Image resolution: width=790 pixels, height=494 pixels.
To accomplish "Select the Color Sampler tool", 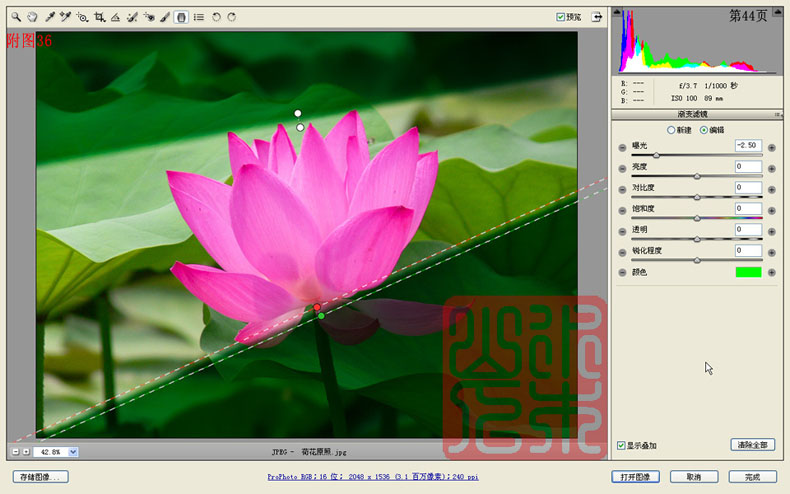I will pos(65,17).
